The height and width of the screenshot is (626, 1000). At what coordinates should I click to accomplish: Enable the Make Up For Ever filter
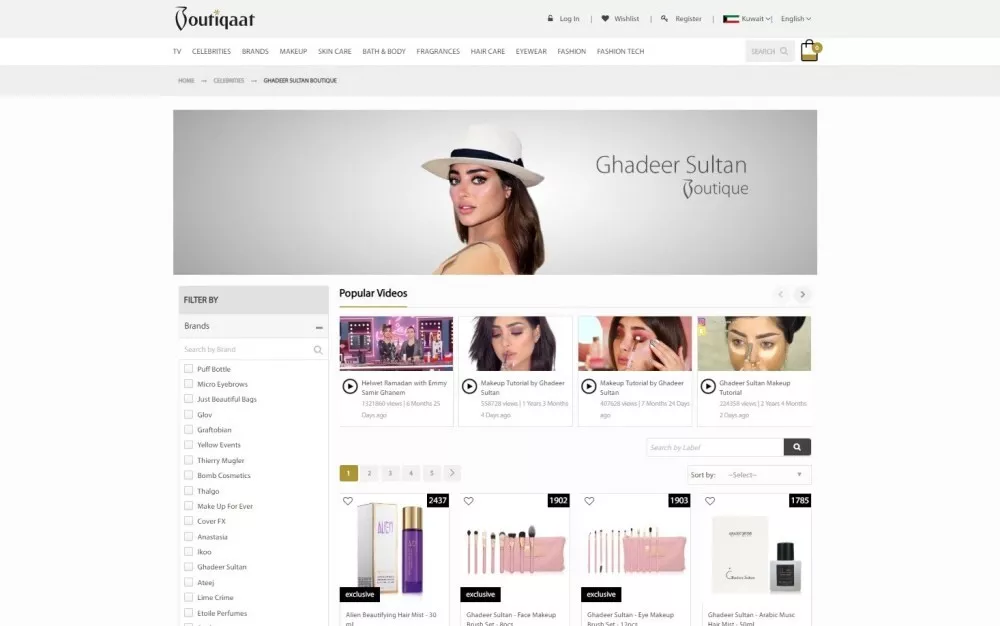[188, 506]
